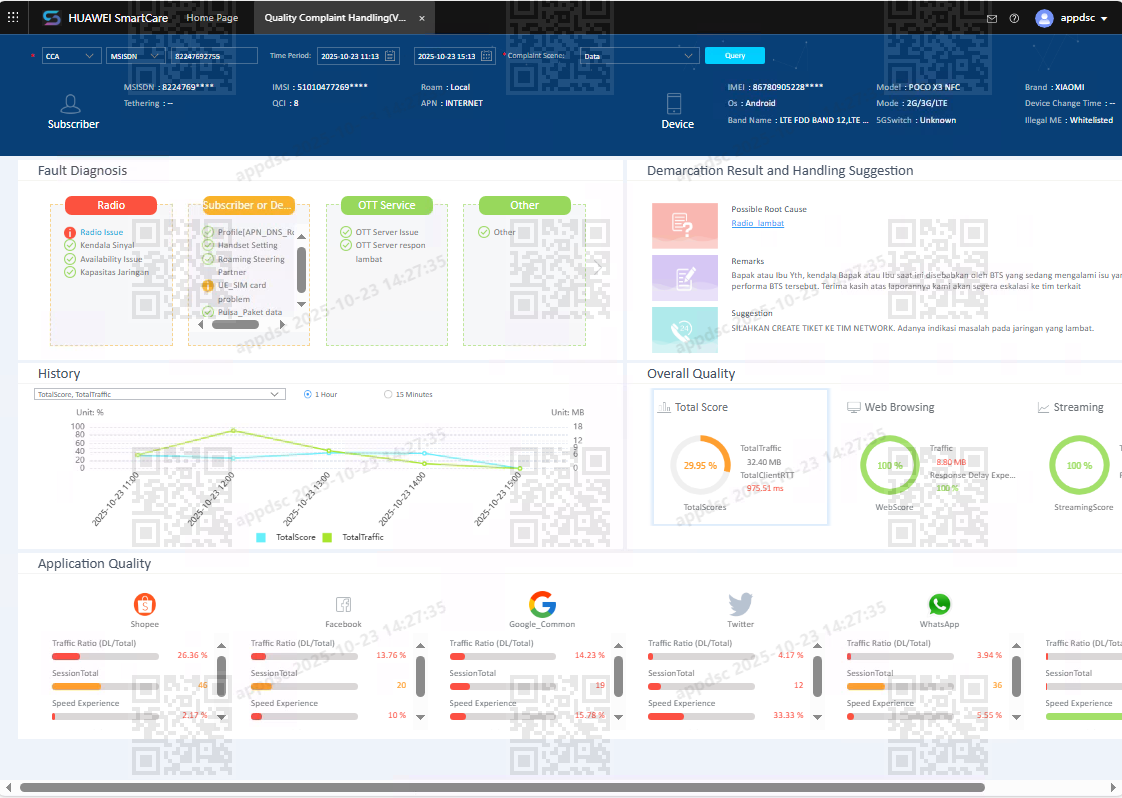1122x798 pixels.
Task: Click the Radio Issue link
Action: pyautogui.click(x=102, y=233)
